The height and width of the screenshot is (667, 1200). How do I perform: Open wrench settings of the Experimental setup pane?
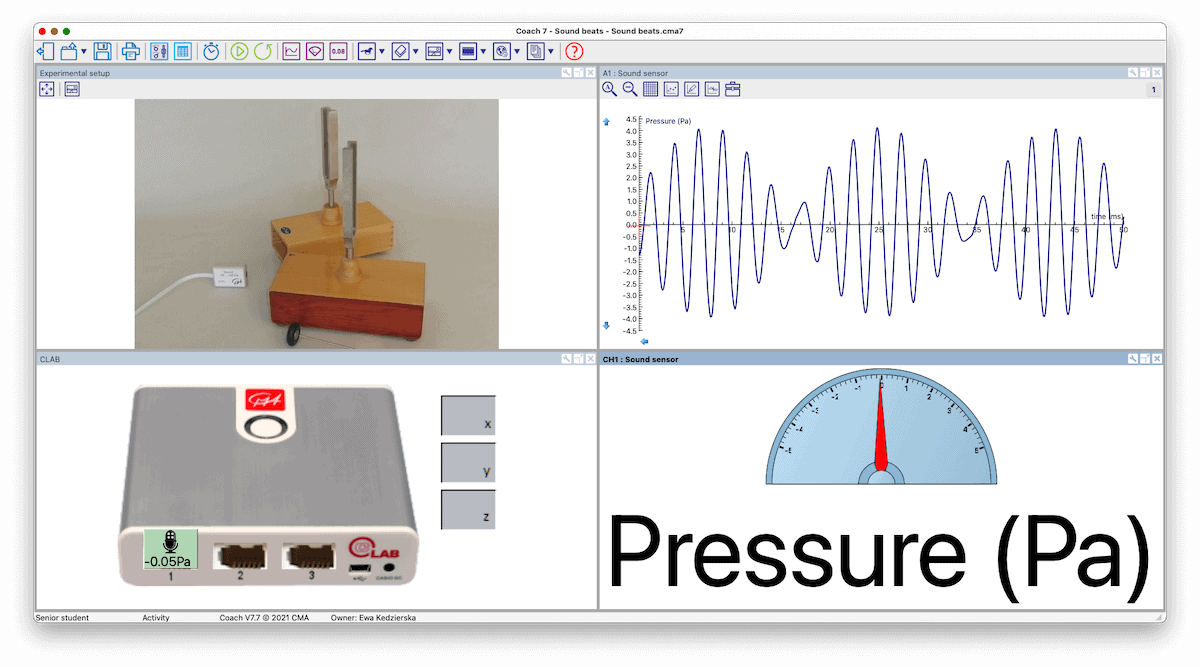pos(566,73)
